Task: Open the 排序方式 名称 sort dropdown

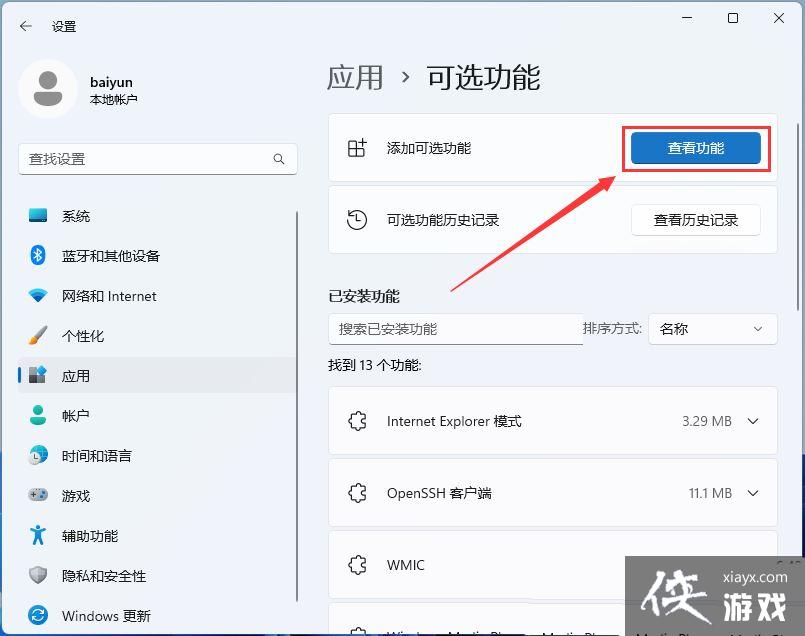Action: tap(712, 328)
